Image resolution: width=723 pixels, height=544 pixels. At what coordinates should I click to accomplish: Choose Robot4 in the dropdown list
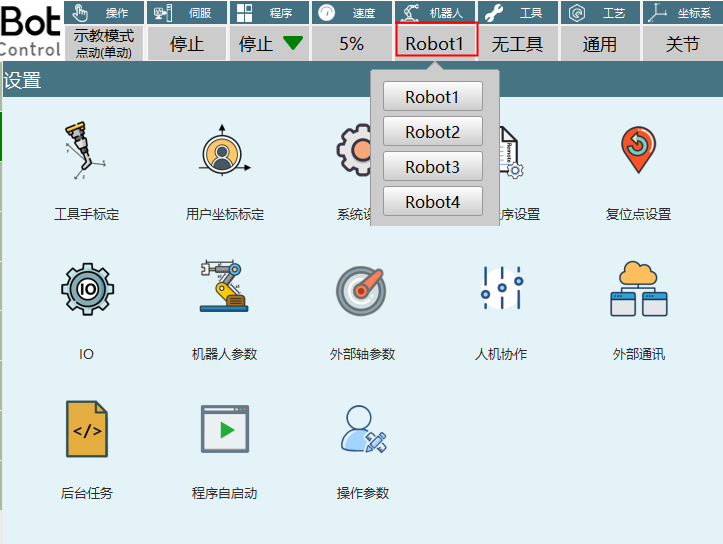(433, 202)
